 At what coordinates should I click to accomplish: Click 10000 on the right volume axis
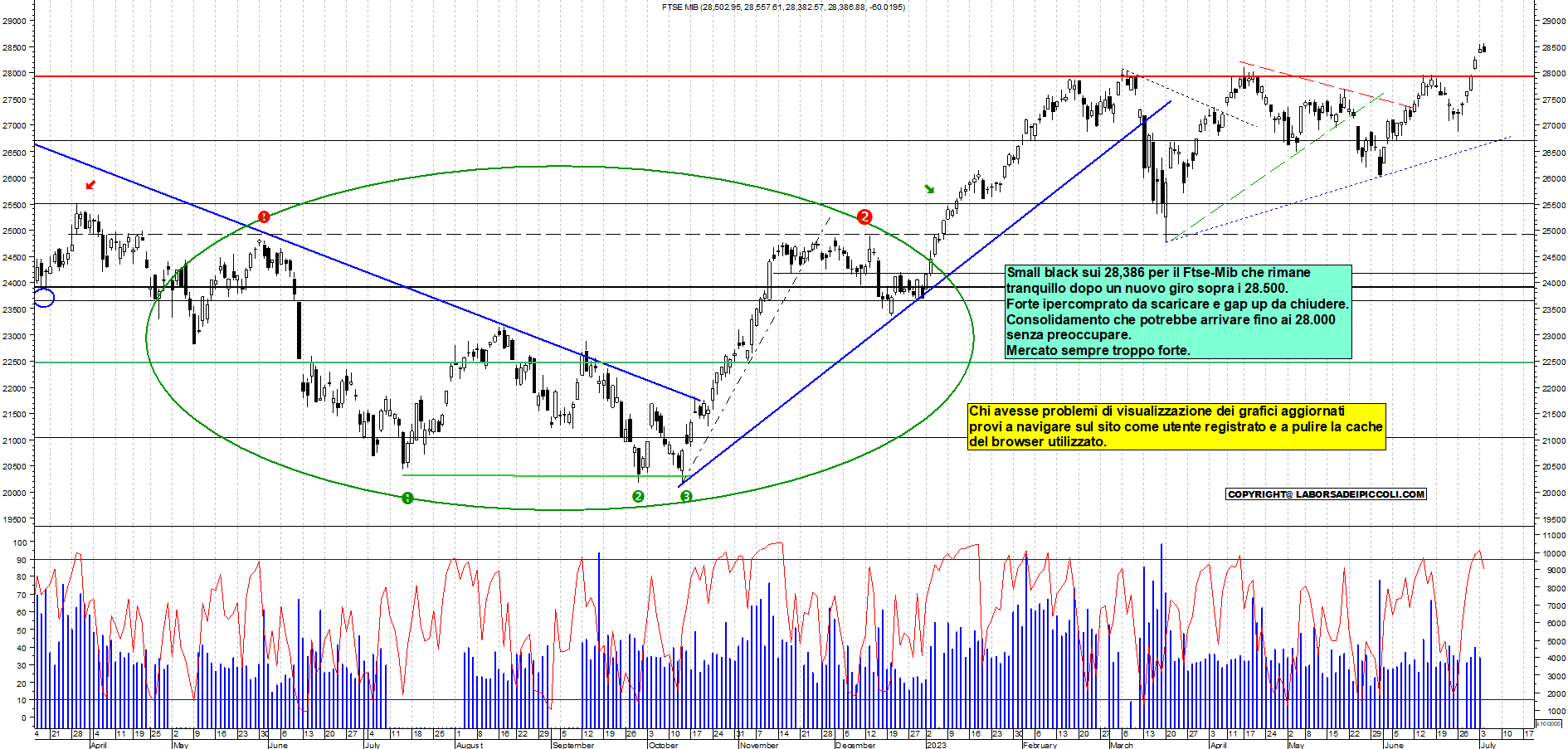pyautogui.click(x=1554, y=553)
